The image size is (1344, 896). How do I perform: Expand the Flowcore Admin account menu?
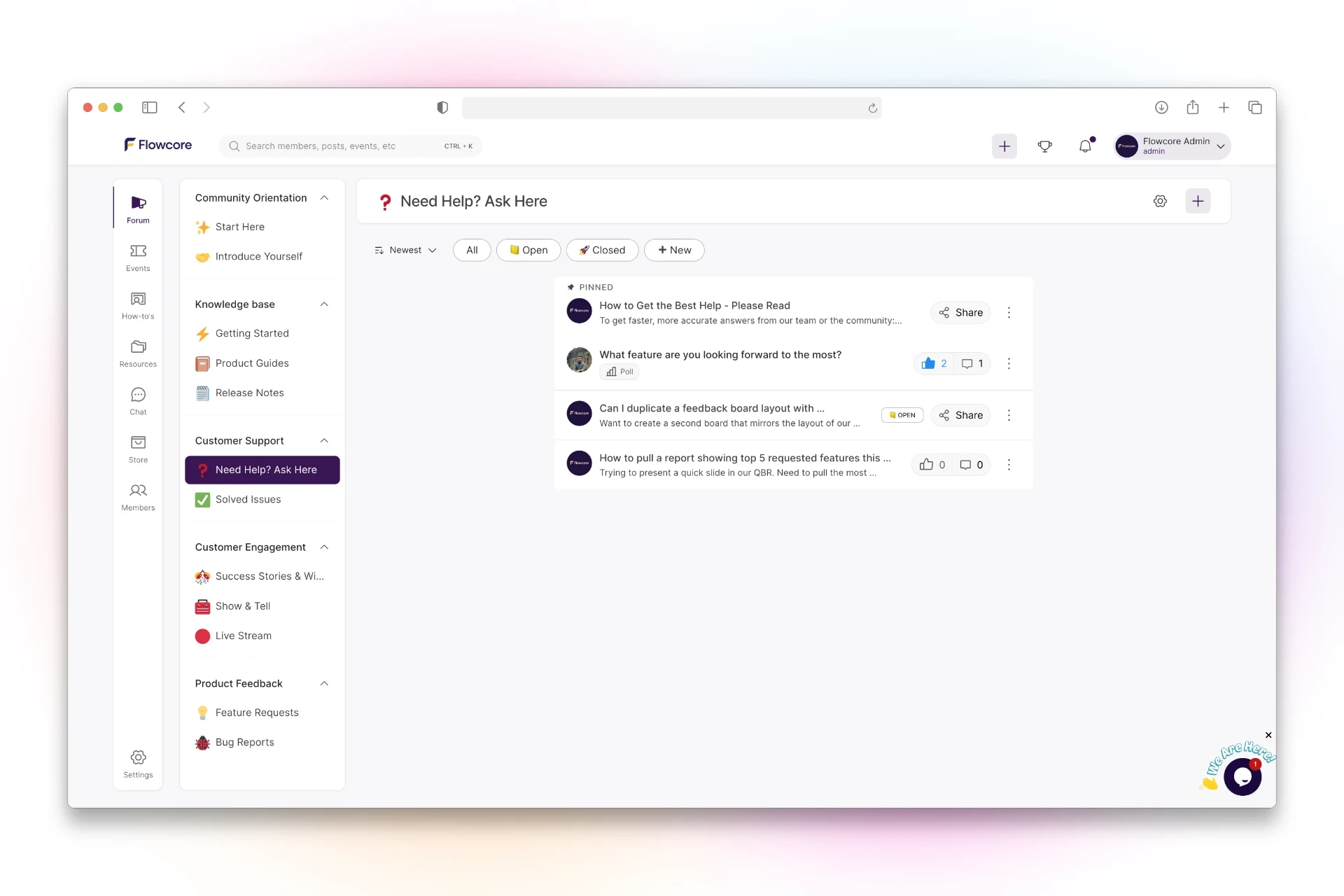[x=1220, y=146]
